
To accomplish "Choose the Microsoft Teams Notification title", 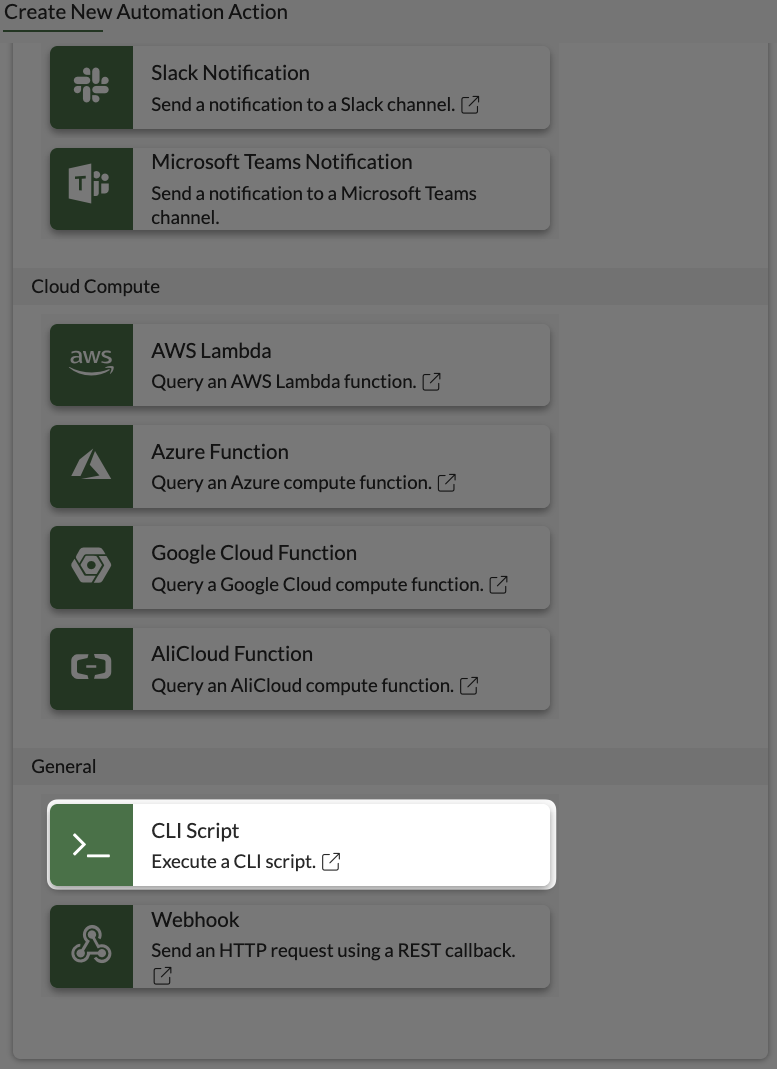I will pos(281,162).
